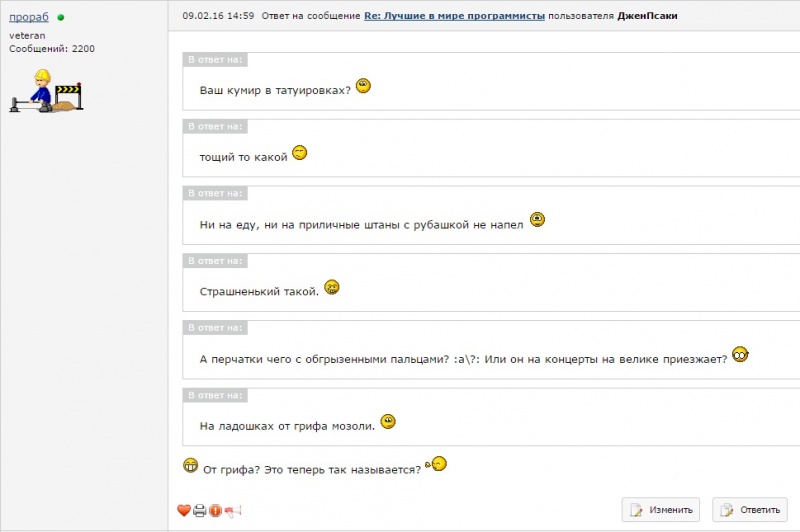Screen dimensions: 800x532
Task: Click the grinning smiley before 'От грифа?'
Action: pos(191,465)
